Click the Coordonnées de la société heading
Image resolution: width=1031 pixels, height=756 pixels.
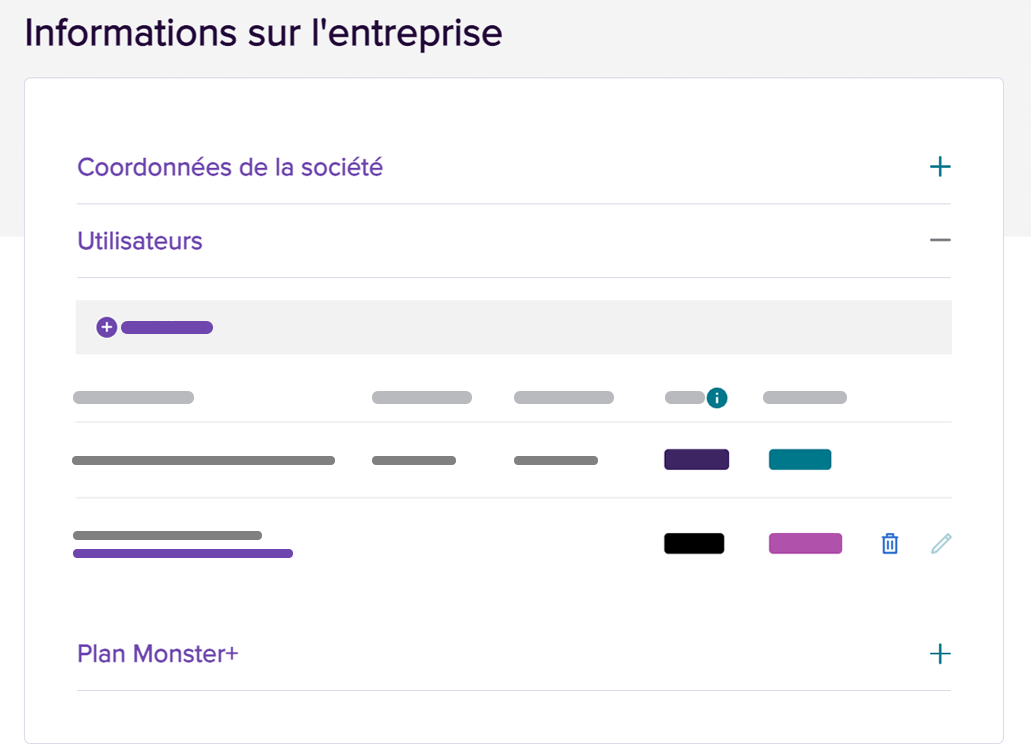pyautogui.click(x=229, y=167)
